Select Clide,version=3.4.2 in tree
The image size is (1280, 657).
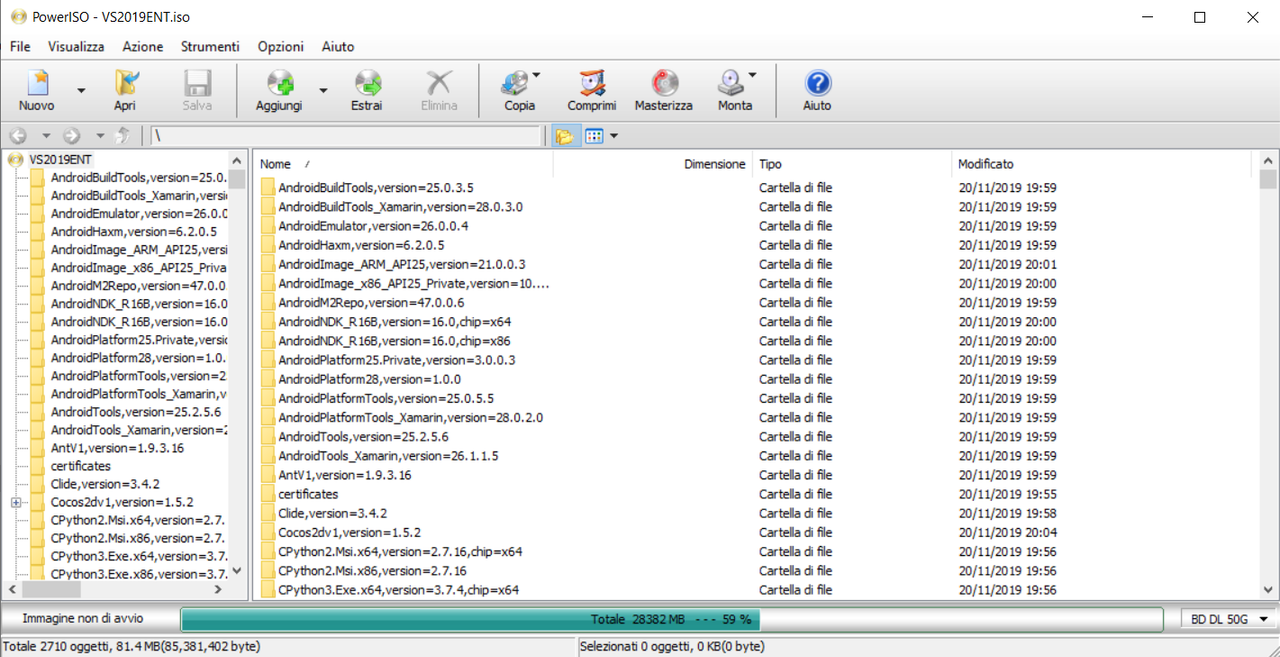click(105, 484)
